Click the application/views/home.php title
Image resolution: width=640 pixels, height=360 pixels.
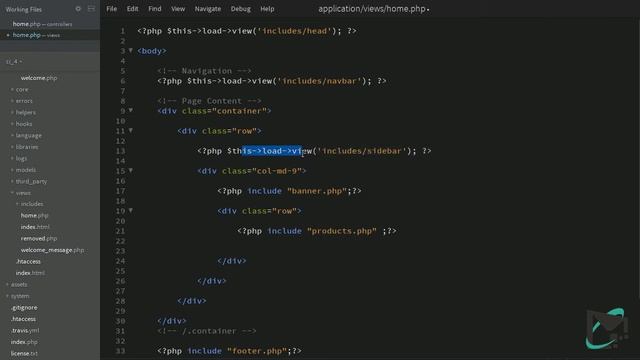coord(373,9)
